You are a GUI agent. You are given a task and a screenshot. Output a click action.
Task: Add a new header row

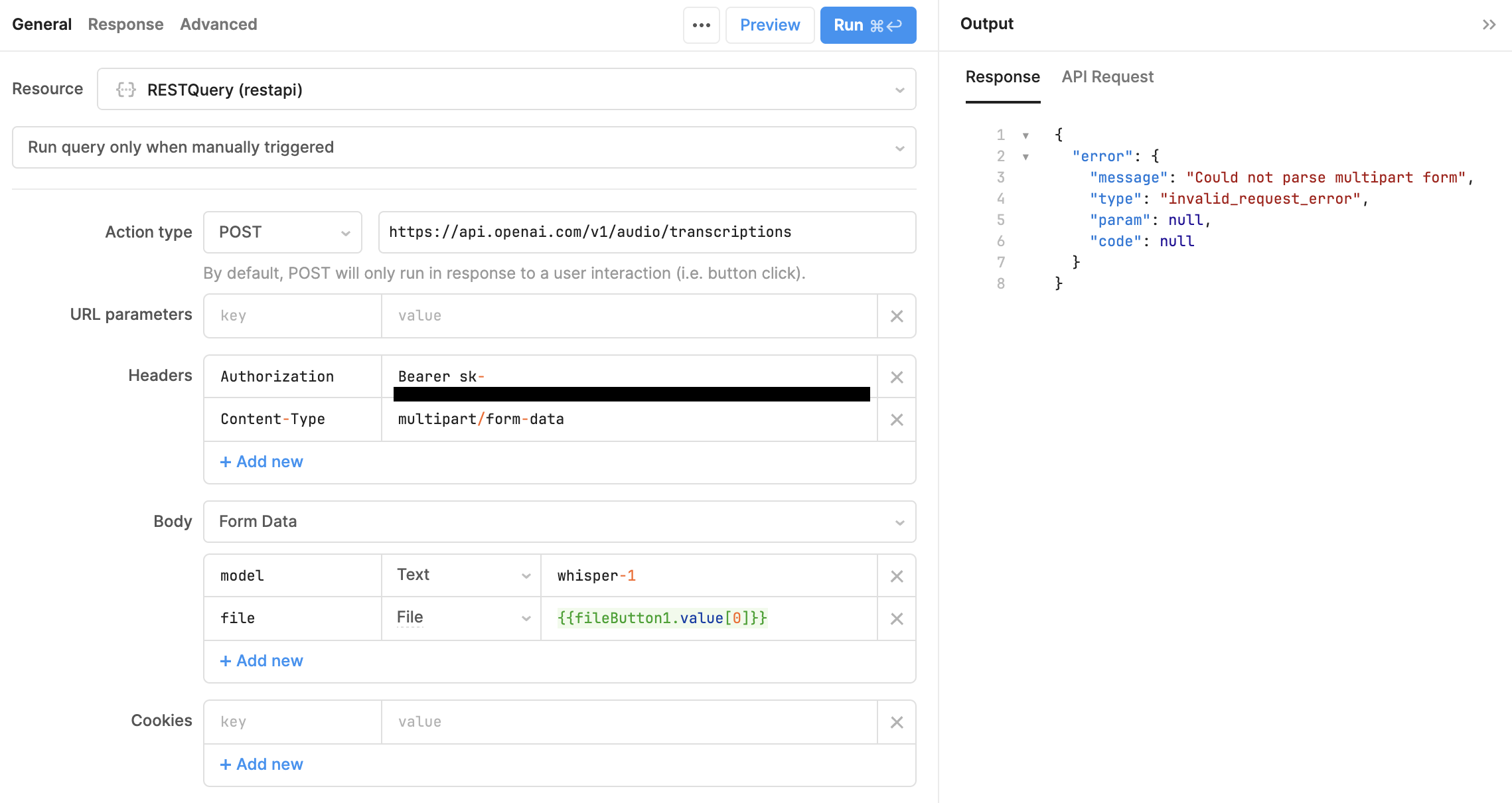261,461
